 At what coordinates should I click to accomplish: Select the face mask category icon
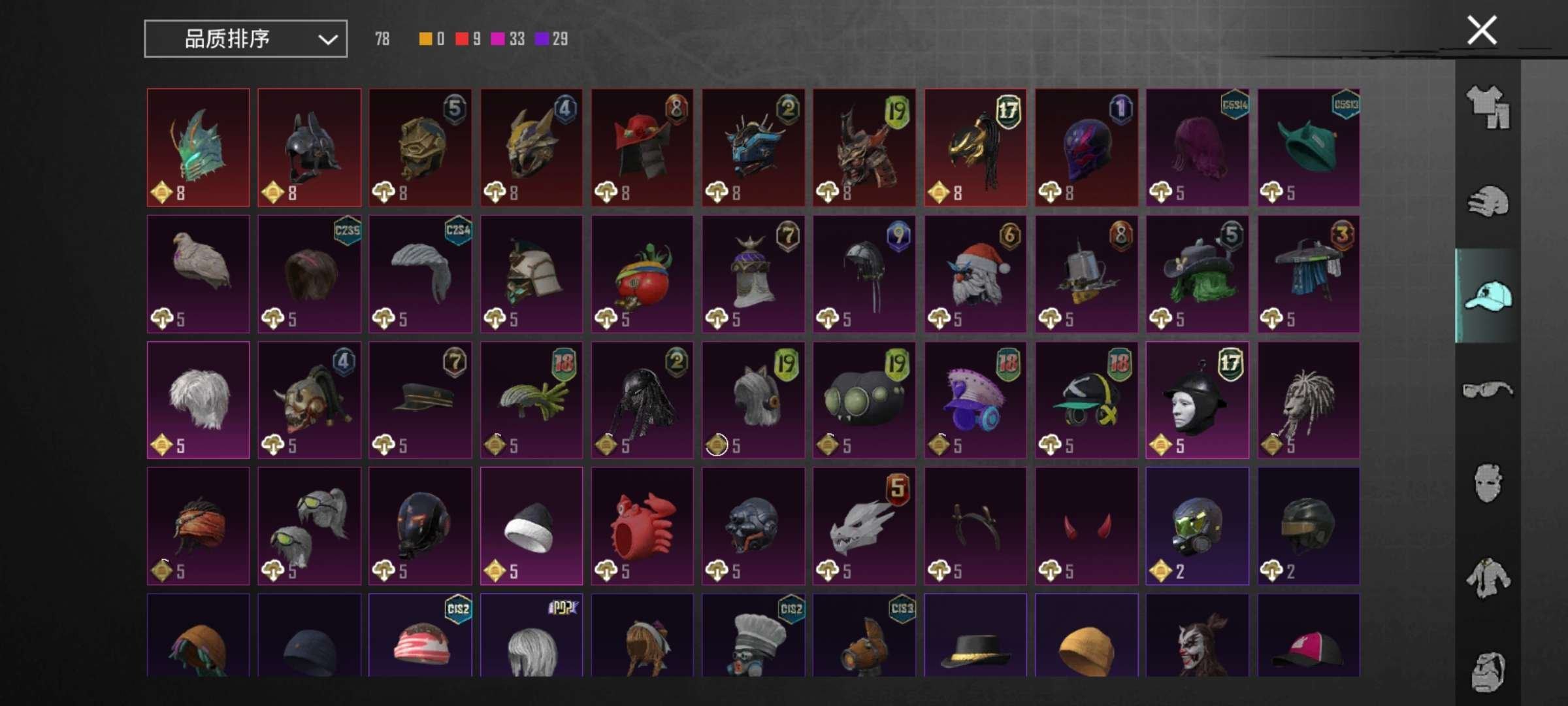coord(1488,483)
